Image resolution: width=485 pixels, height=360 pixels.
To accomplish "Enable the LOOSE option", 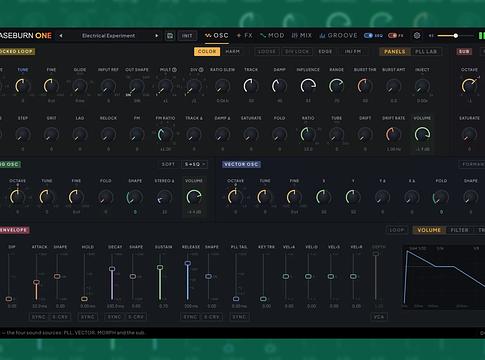I will (x=267, y=51).
